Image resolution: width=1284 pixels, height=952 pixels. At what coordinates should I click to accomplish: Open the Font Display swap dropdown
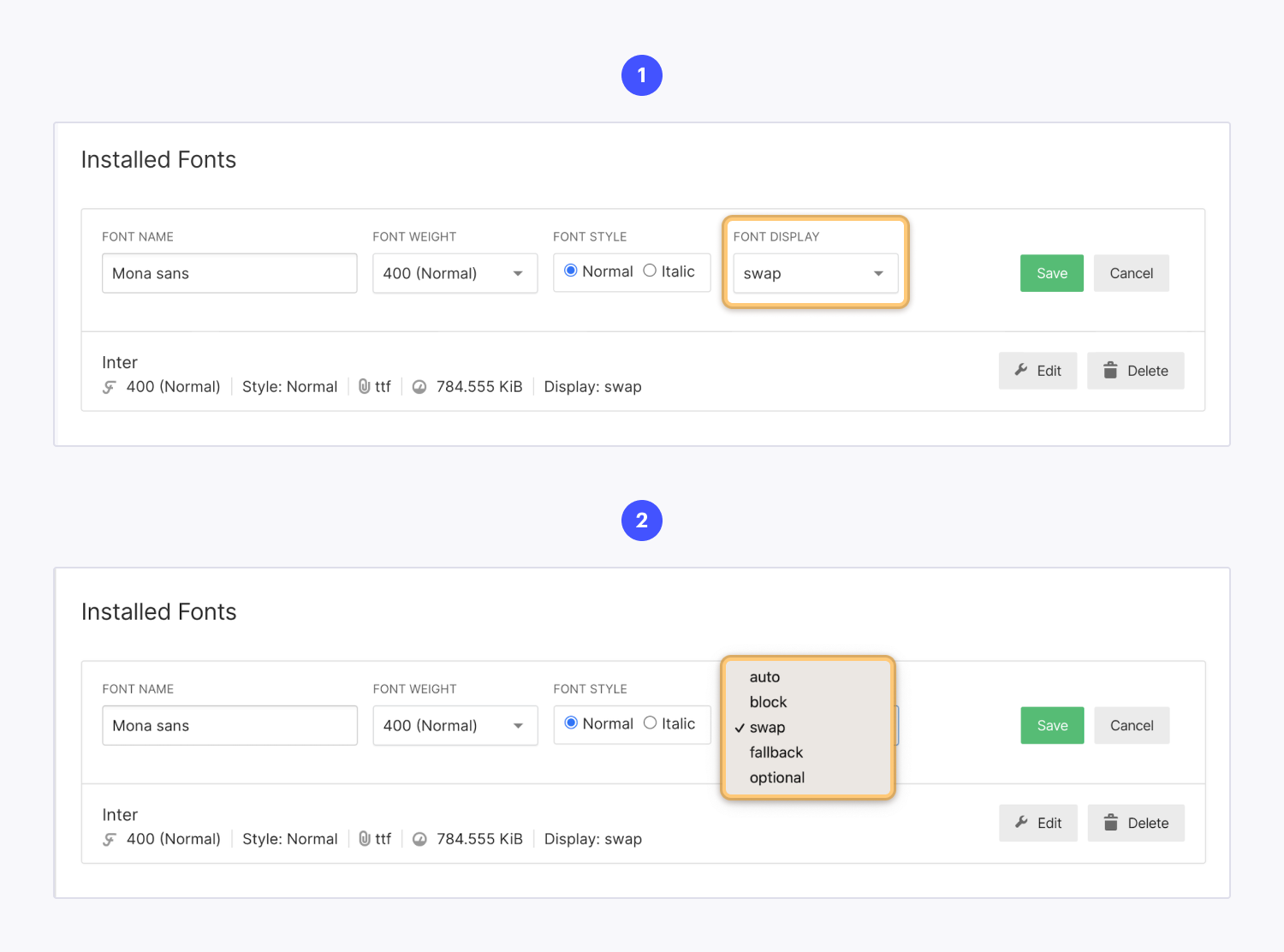(x=815, y=273)
